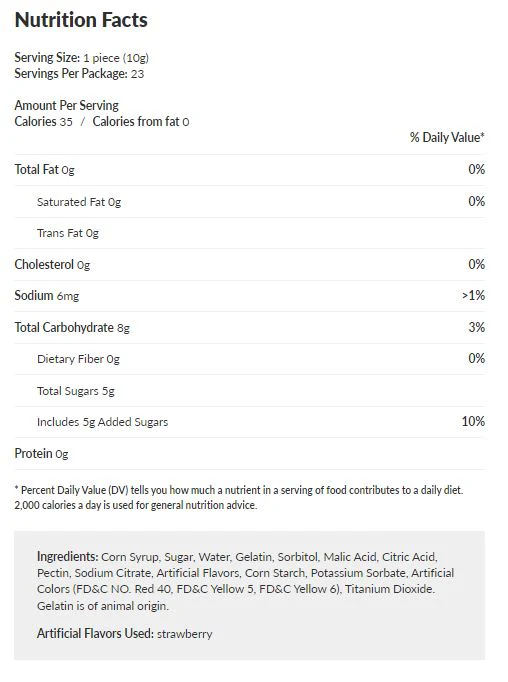Select the Total Fat 0g row

(x=249, y=170)
